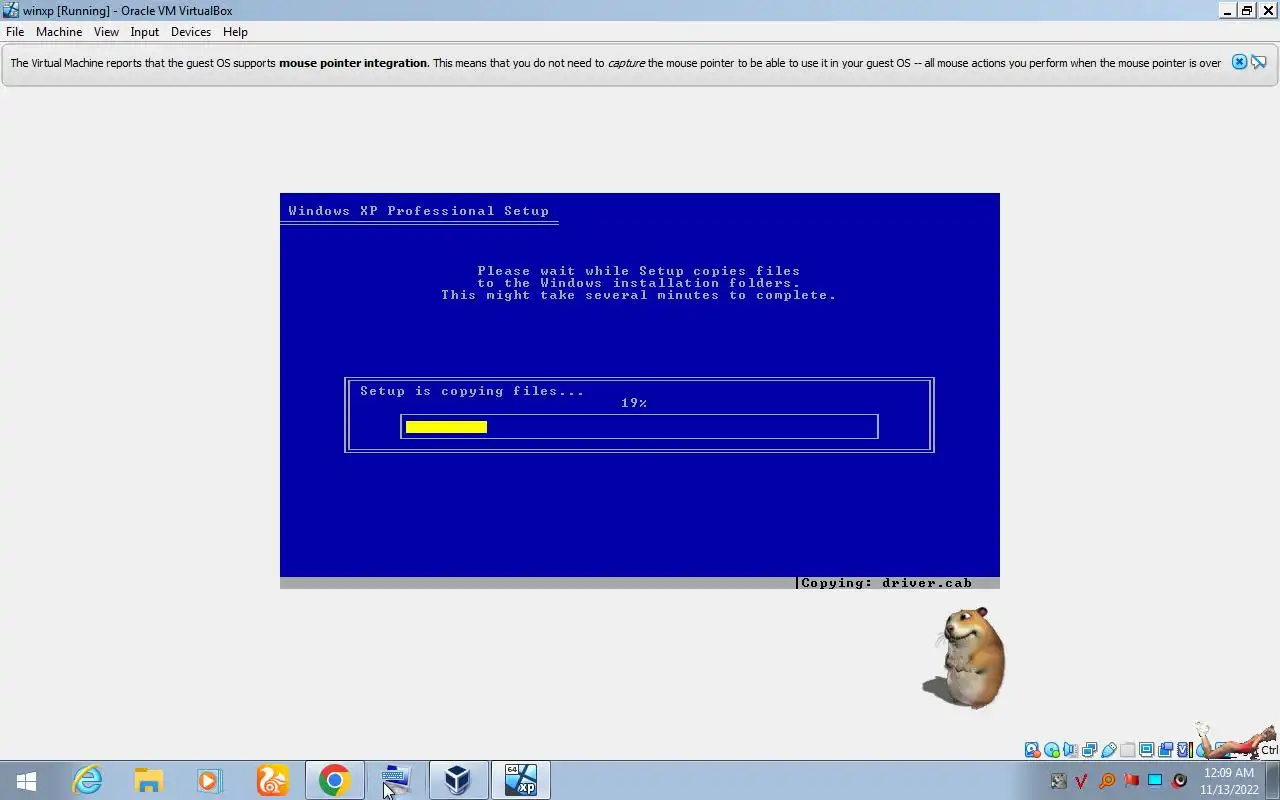Click the 'Setup is copying files...' text
The height and width of the screenshot is (800, 1280).
point(472,391)
